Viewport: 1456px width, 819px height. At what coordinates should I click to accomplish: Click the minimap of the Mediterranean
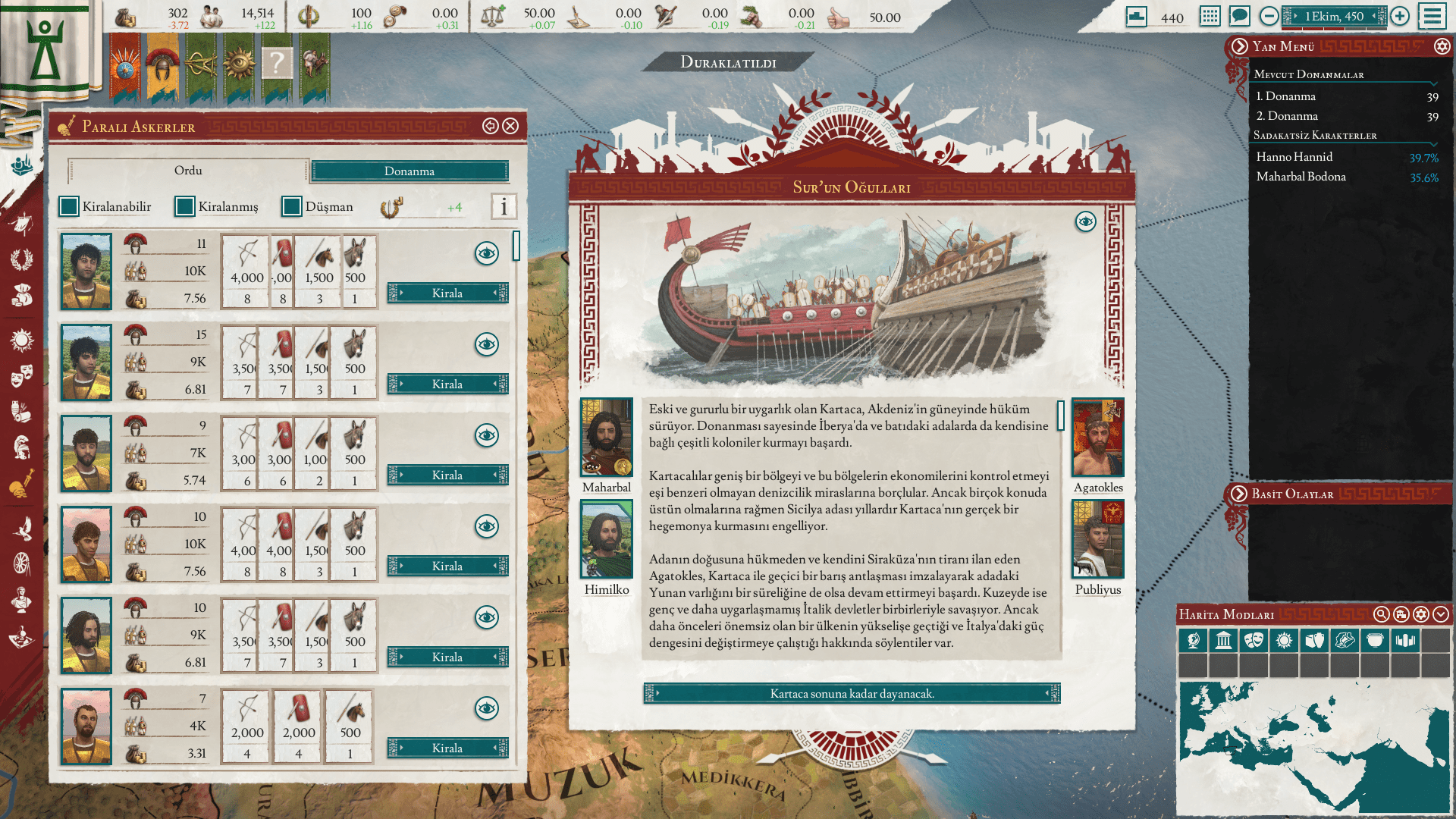pyautogui.click(x=1313, y=747)
